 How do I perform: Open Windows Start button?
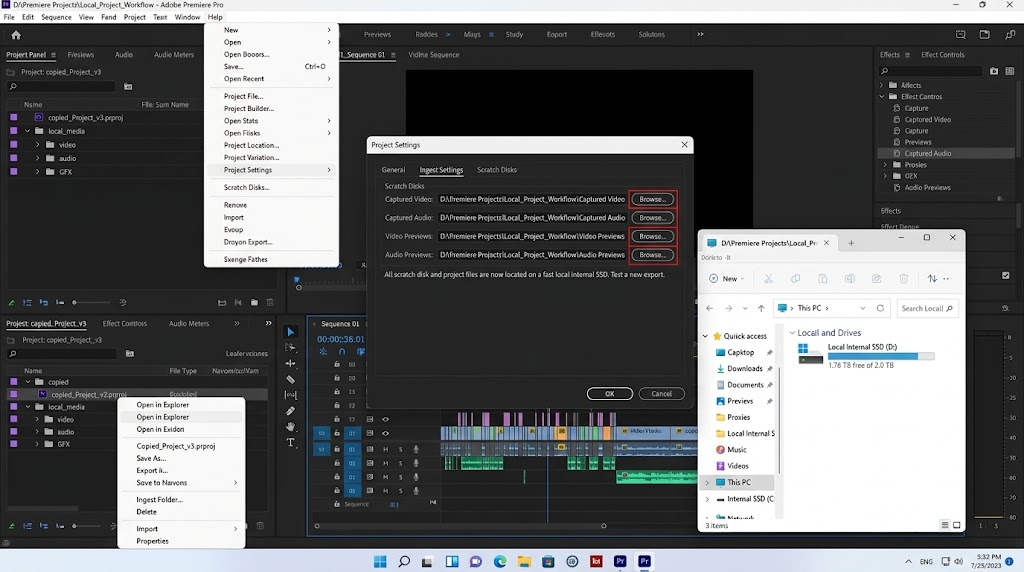[379, 562]
